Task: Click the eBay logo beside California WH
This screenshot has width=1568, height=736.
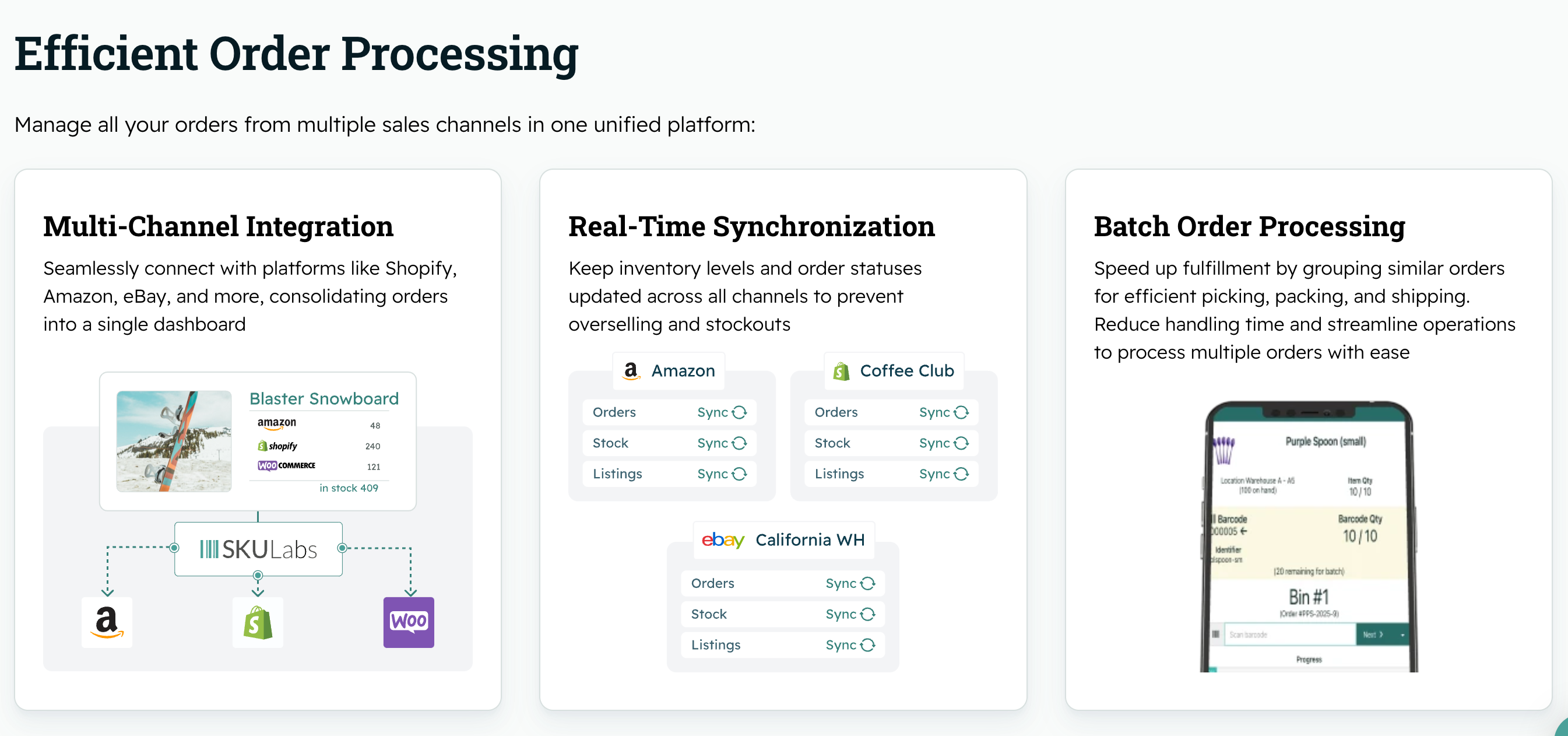Action: point(723,539)
